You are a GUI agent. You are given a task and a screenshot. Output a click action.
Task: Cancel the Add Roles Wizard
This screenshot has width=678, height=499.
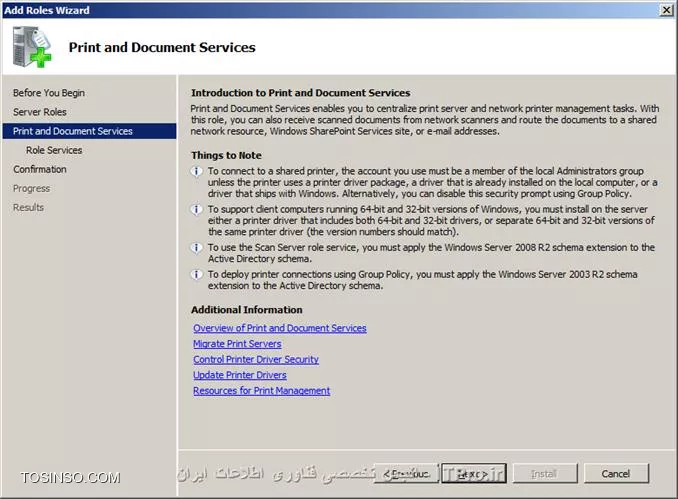tap(616, 473)
